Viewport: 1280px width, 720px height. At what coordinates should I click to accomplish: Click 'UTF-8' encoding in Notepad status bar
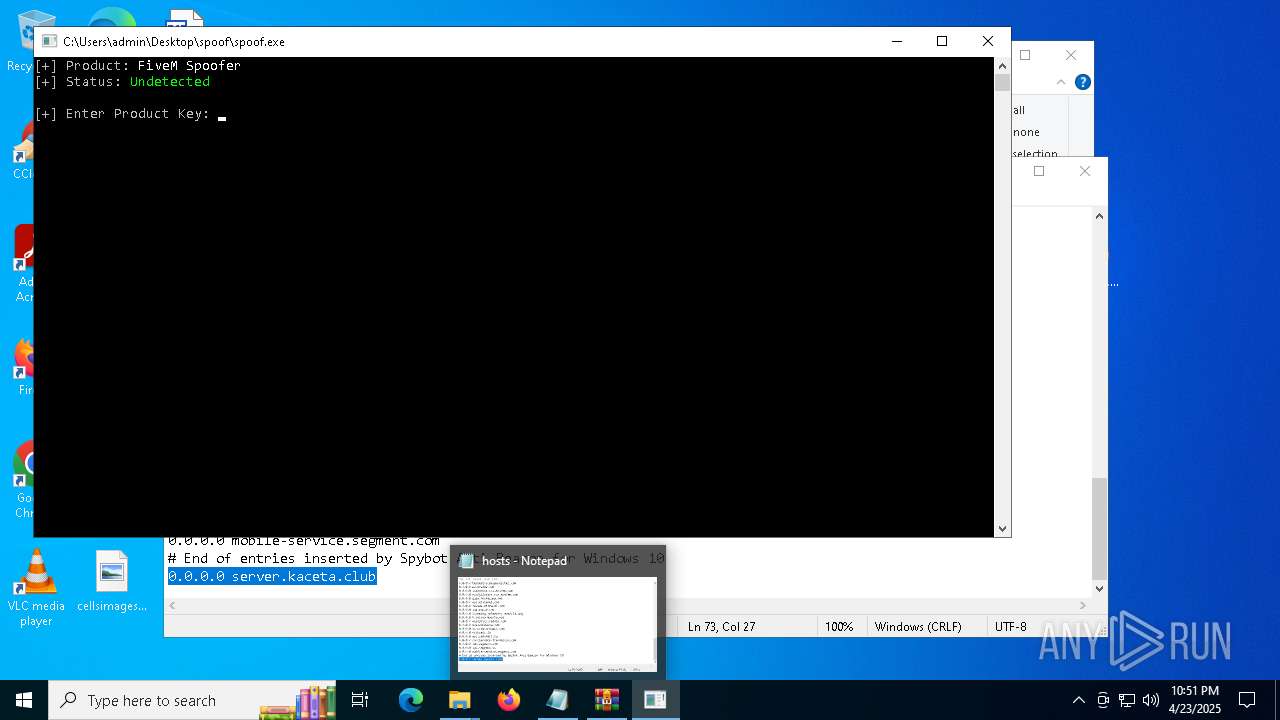coord(1010,626)
